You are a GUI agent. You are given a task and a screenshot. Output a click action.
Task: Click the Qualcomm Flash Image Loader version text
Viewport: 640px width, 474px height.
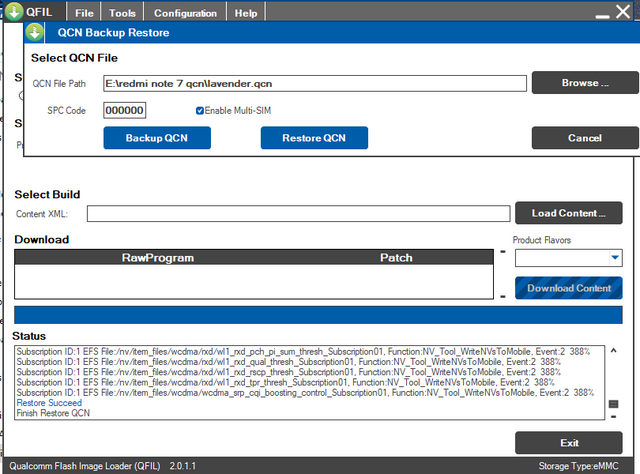coord(102,466)
